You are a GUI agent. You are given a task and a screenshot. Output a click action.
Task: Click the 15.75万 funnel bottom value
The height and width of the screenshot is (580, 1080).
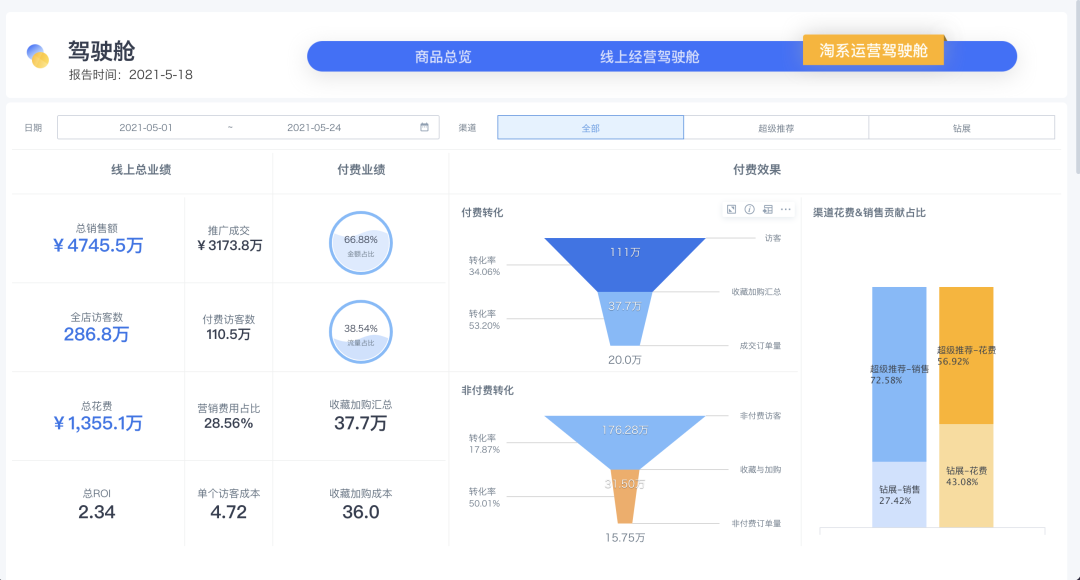click(625, 537)
